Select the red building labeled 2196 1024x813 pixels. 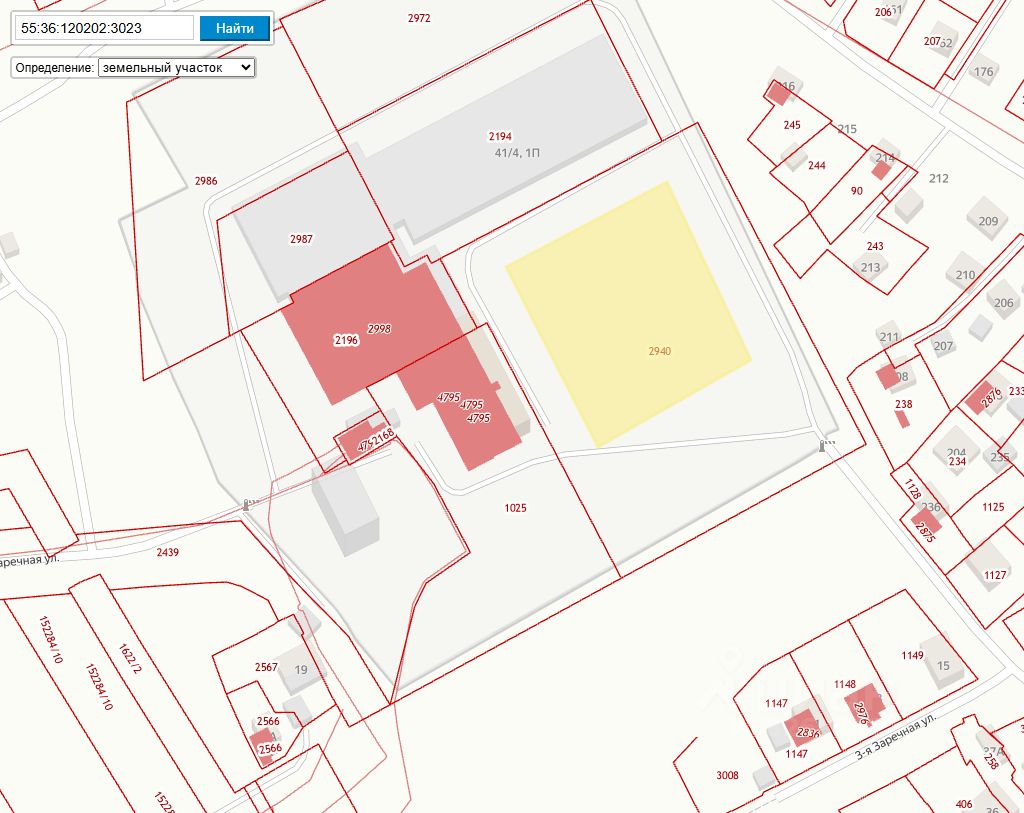(345, 341)
